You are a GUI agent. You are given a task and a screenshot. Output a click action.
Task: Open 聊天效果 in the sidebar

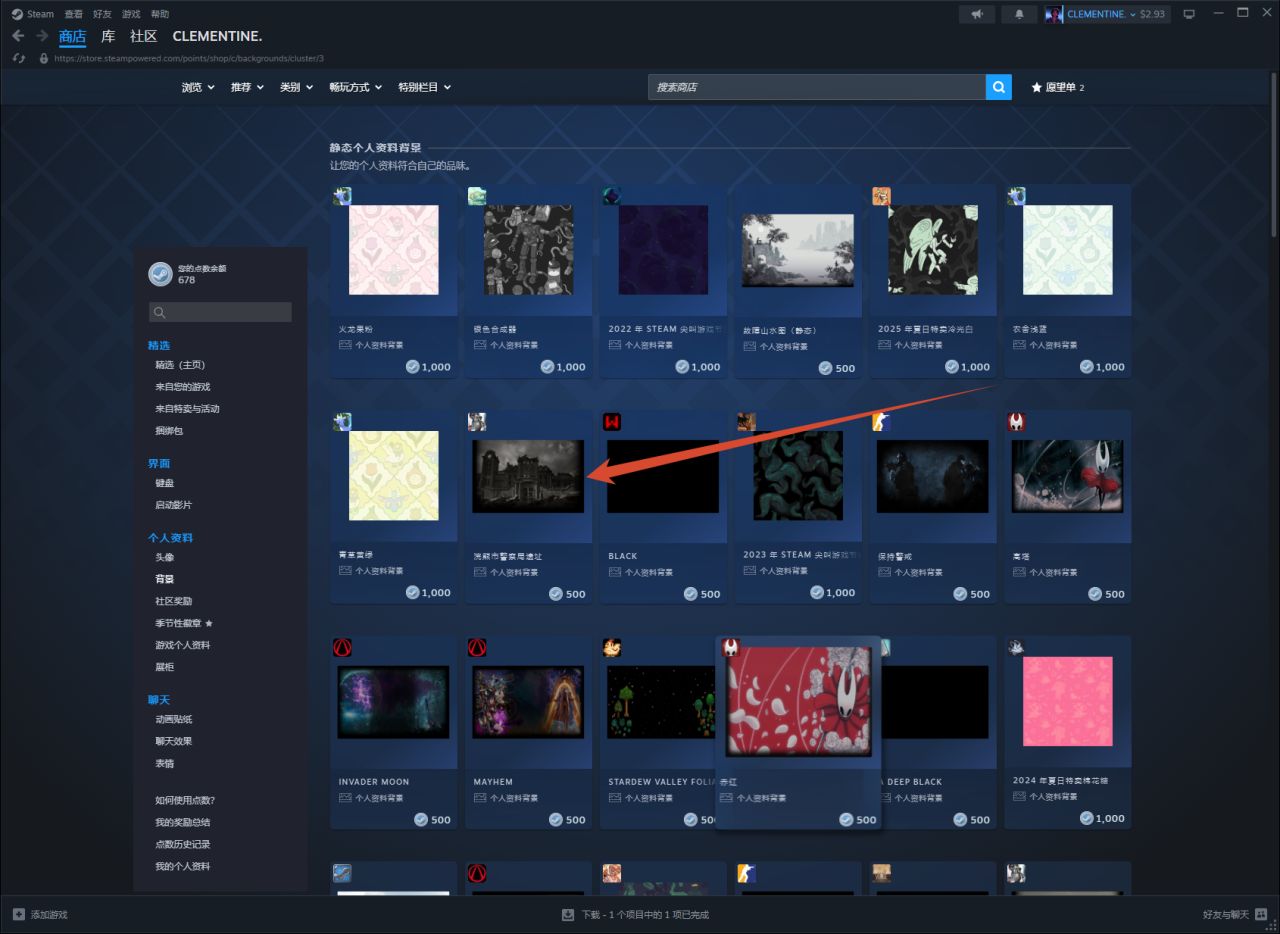(x=174, y=741)
